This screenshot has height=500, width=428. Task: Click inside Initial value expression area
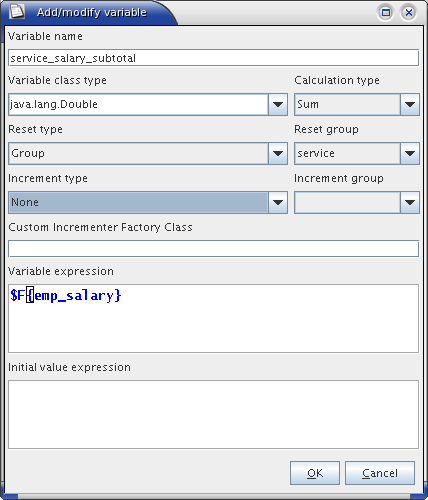tap(213, 414)
